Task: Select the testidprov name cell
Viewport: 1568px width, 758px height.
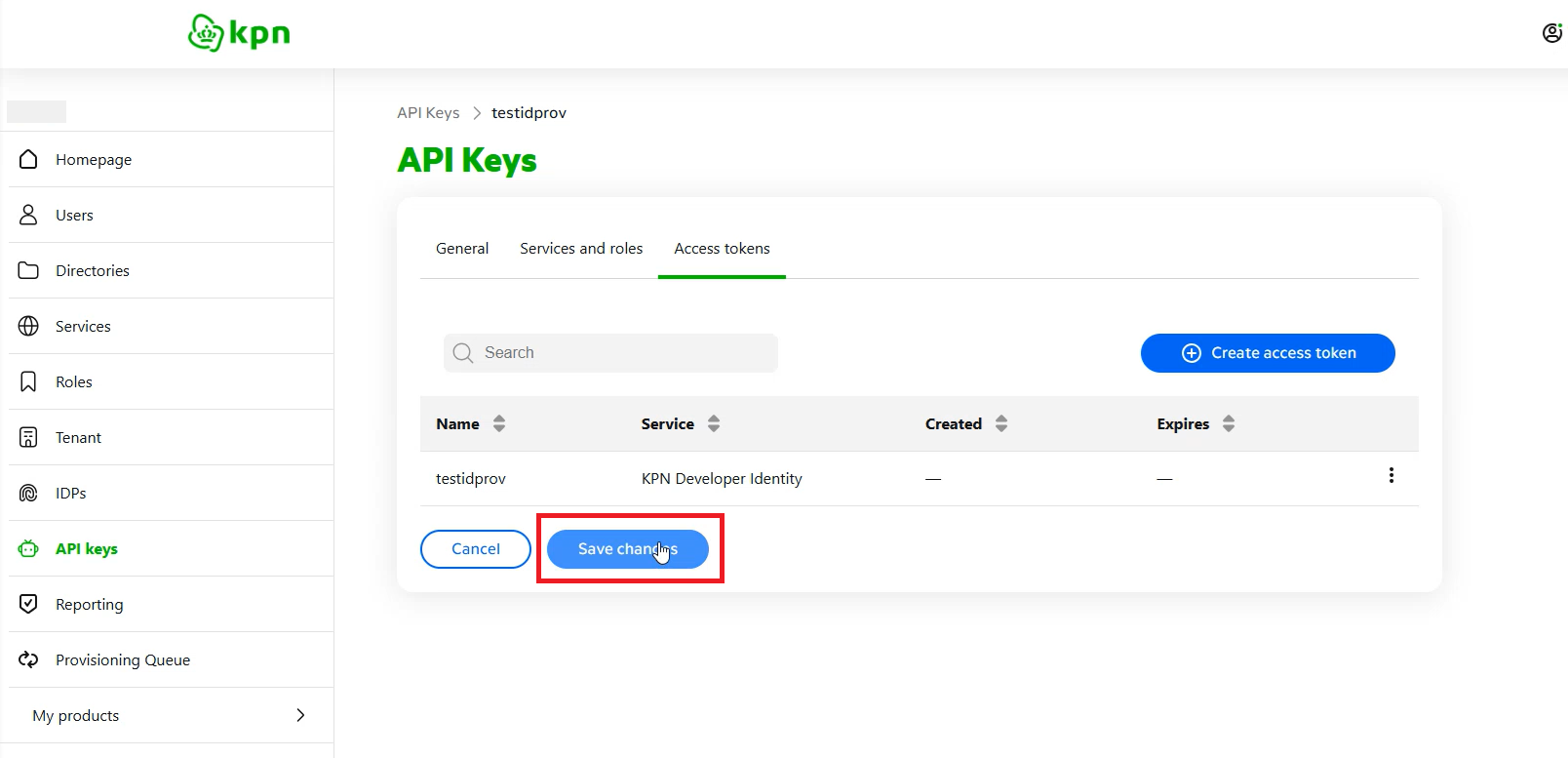Action: (471, 479)
